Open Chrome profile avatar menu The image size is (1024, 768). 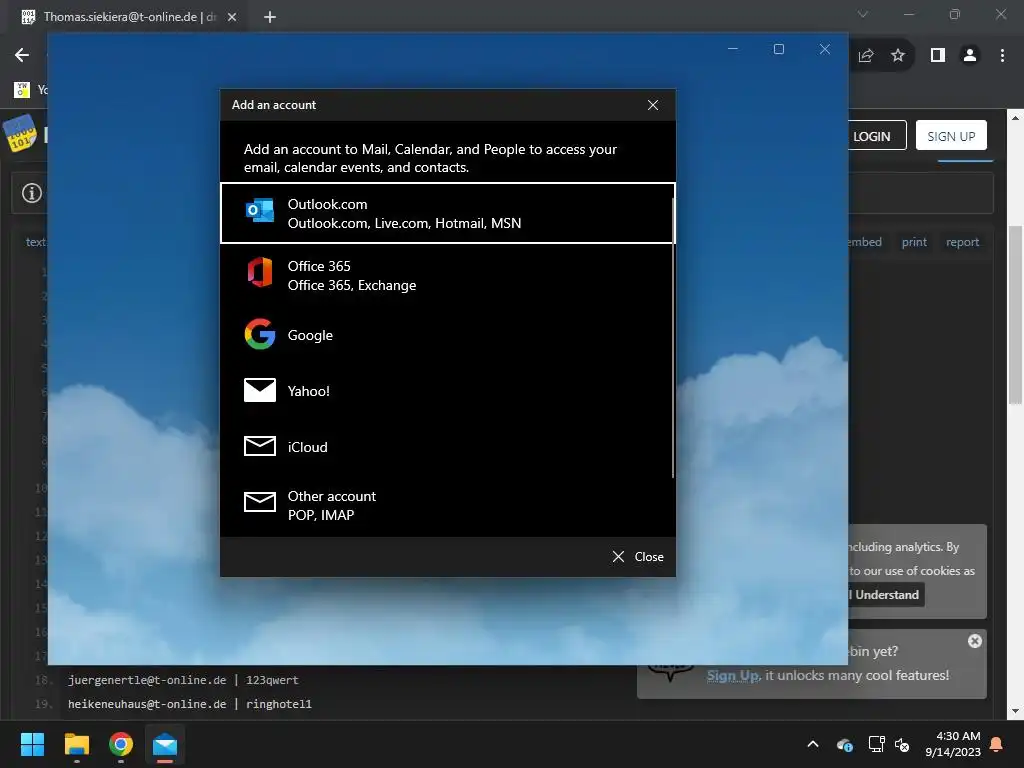tap(970, 56)
